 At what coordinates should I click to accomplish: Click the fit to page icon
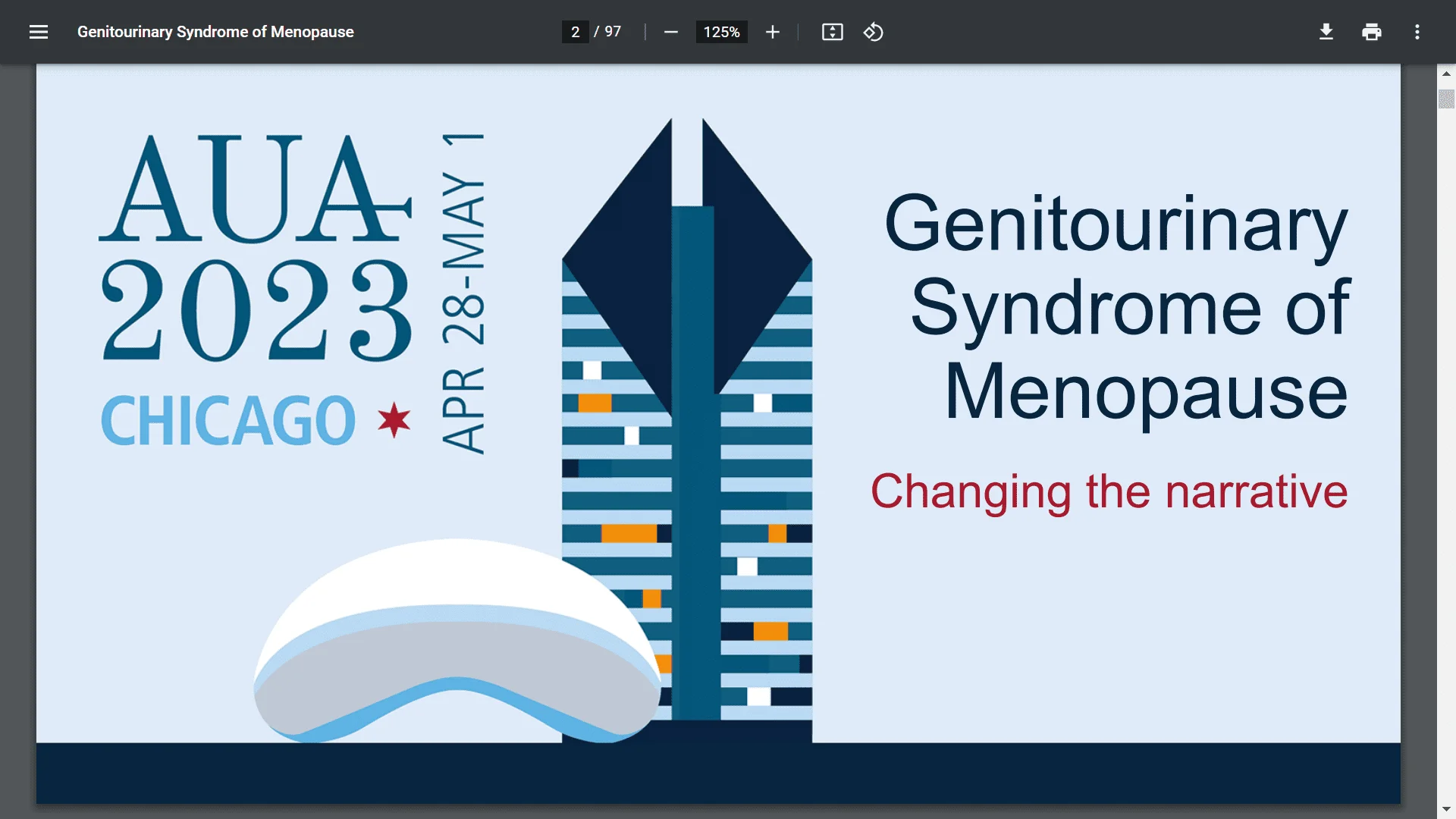(x=833, y=32)
